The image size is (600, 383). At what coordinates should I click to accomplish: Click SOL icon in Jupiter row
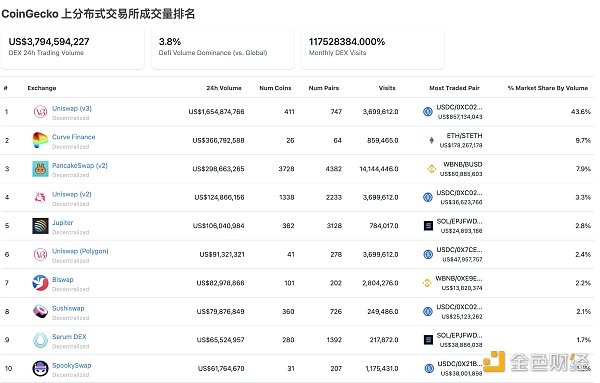click(x=429, y=226)
